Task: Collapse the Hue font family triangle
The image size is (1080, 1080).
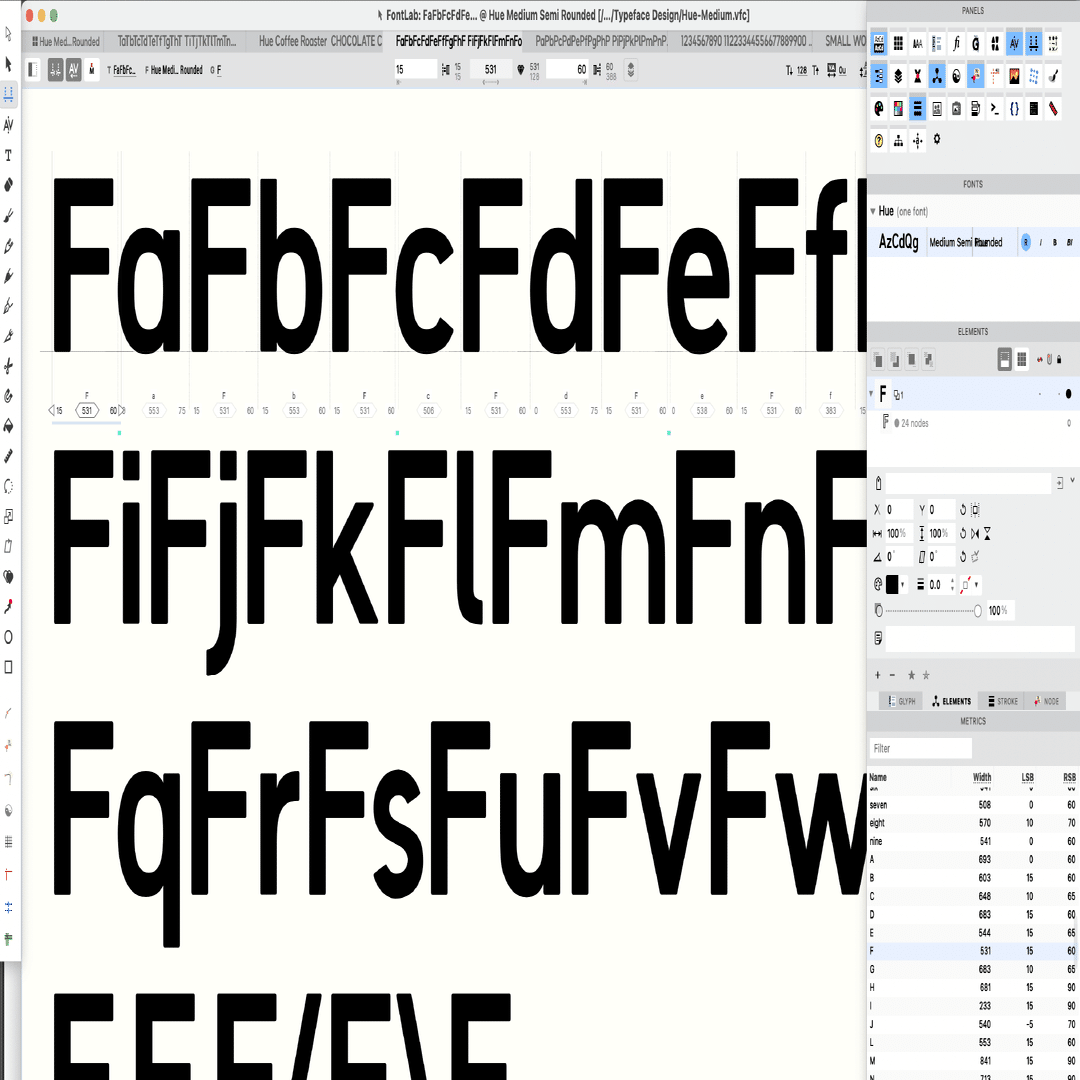Action: tap(873, 211)
